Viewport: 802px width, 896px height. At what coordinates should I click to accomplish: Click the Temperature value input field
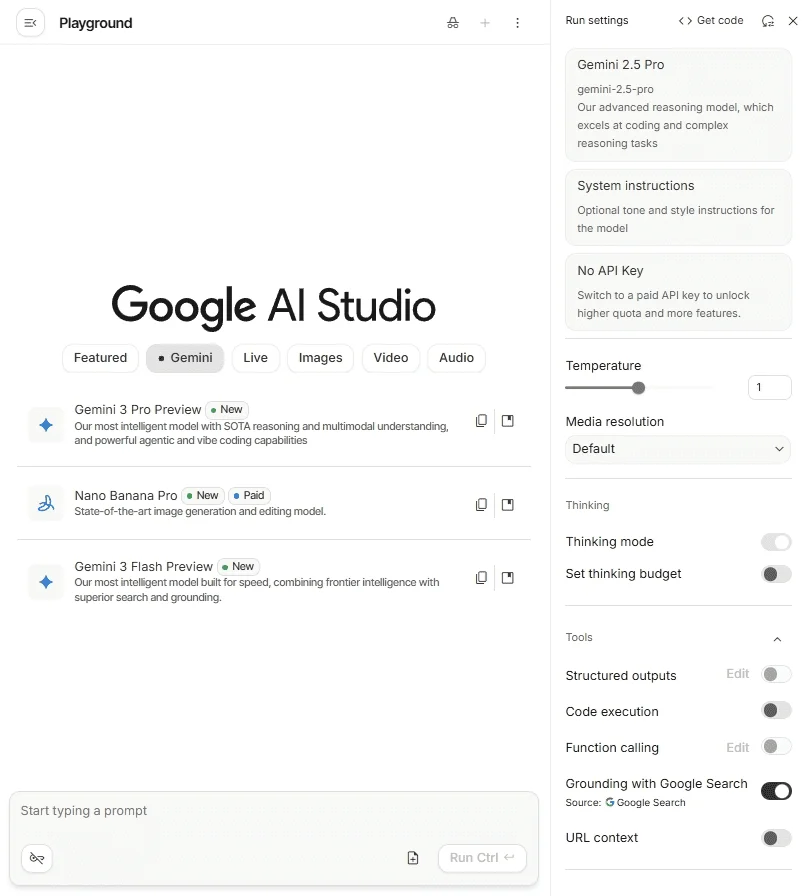click(x=769, y=387)
